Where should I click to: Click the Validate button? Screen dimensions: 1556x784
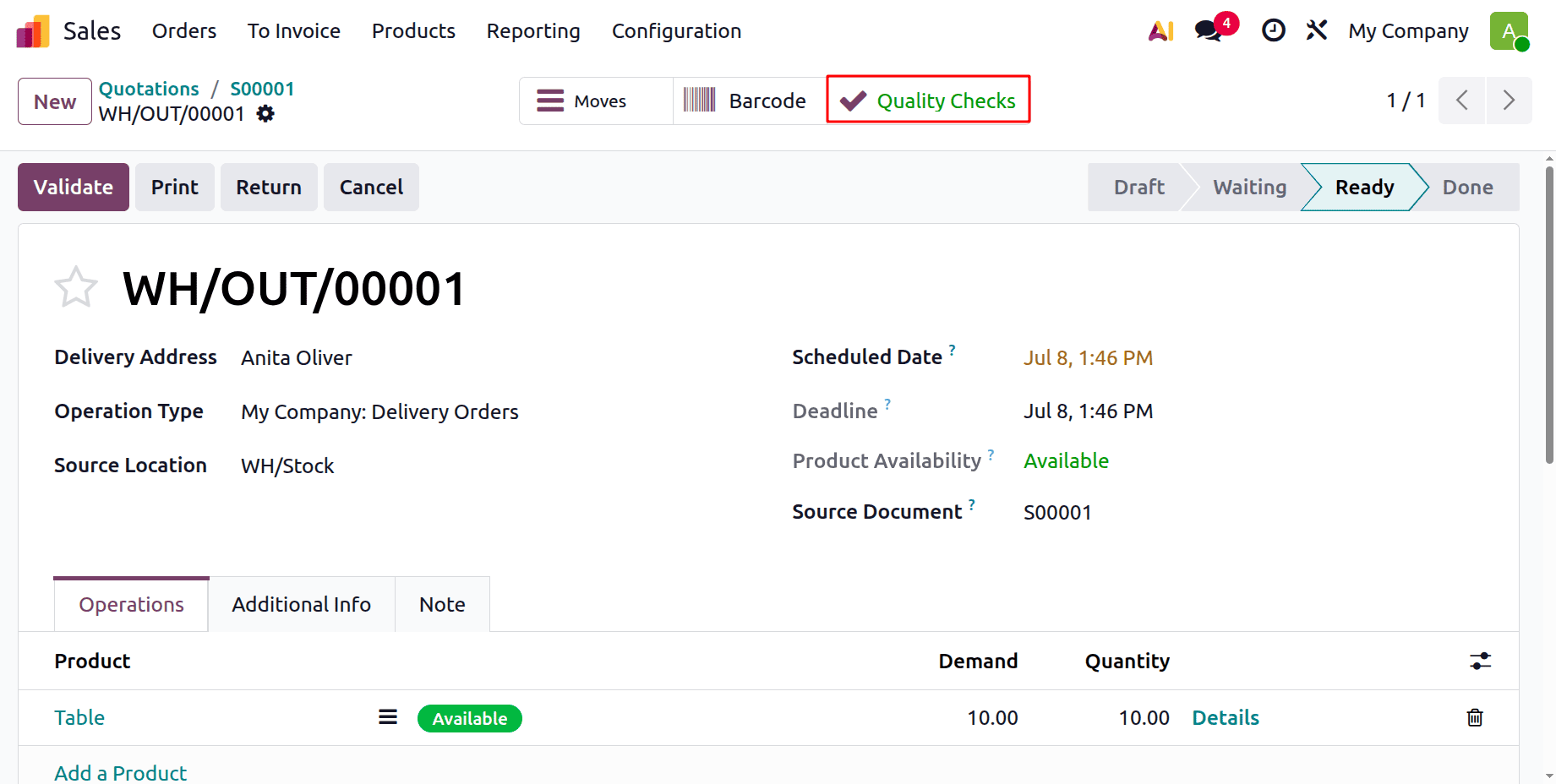(x=74, y=187)
